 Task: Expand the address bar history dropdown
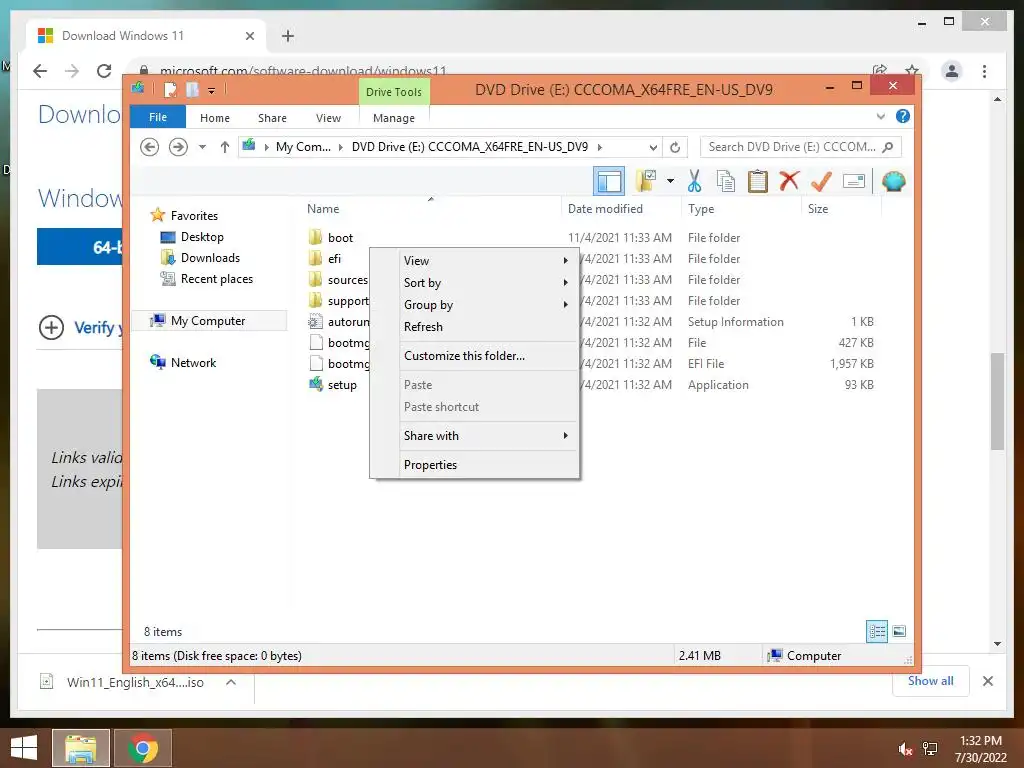[x=652, y=147]
